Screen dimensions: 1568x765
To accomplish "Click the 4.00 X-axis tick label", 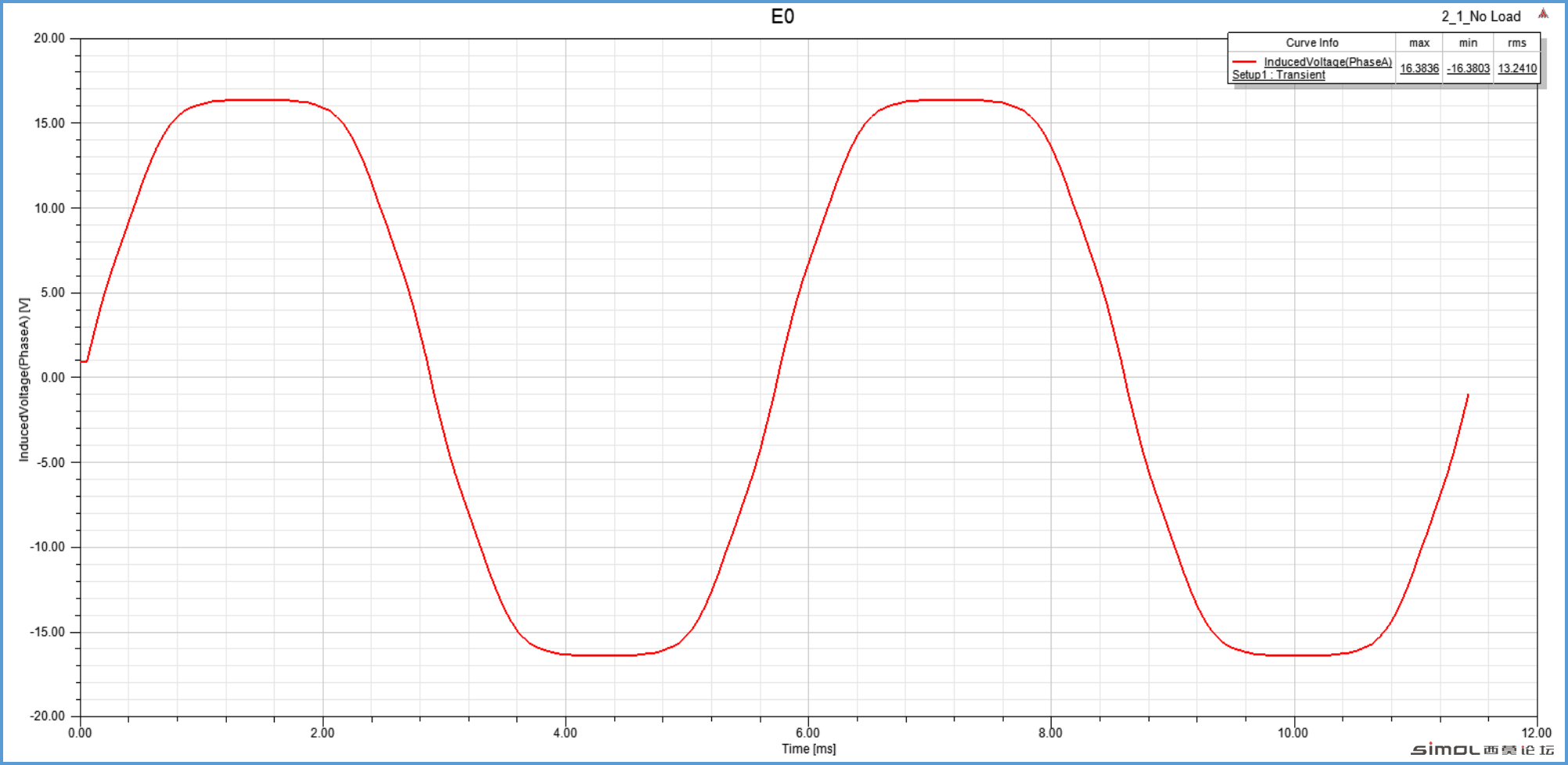I will click(x=565, y=733).
